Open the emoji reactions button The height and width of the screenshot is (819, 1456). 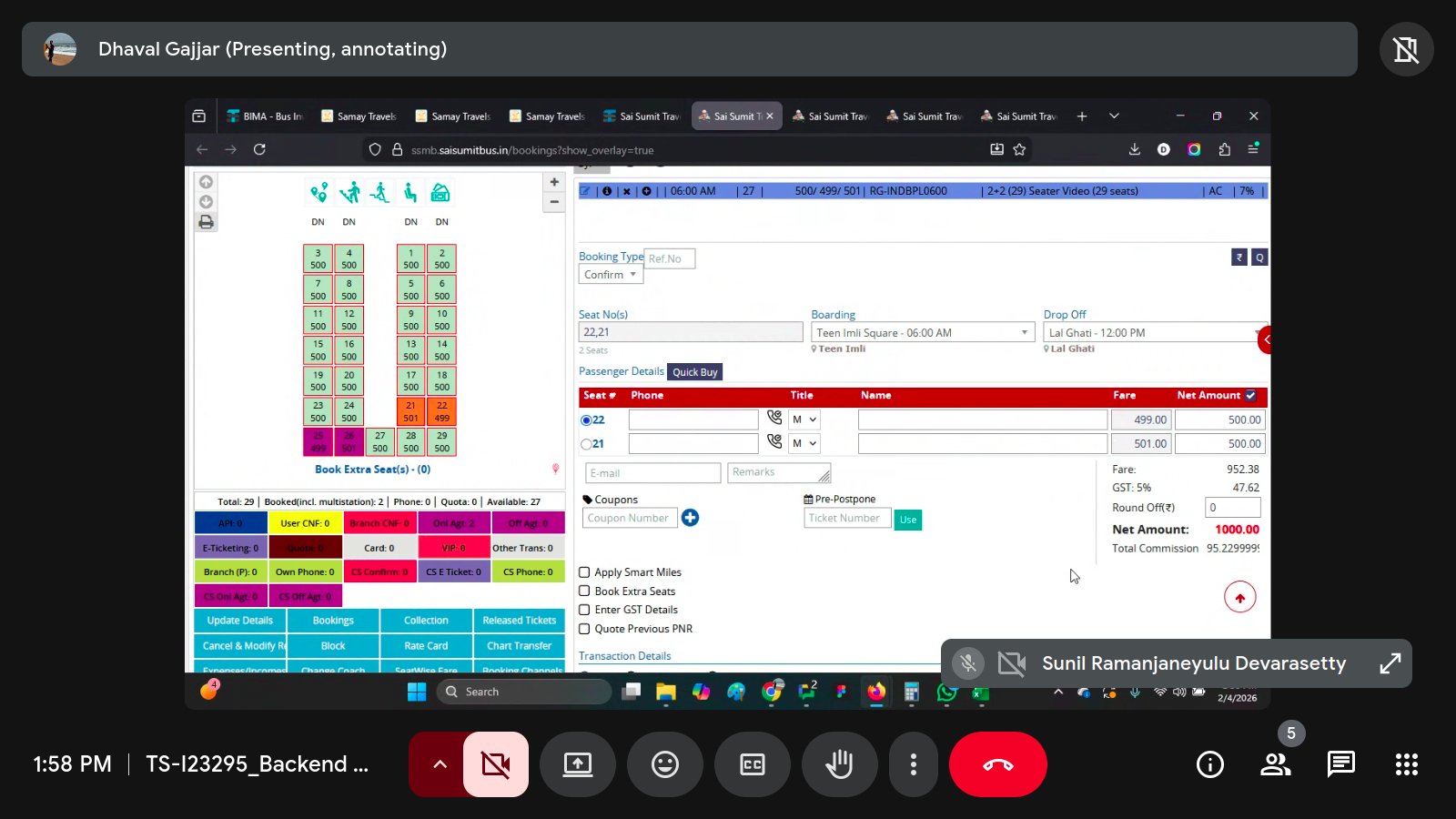point(665,764)
